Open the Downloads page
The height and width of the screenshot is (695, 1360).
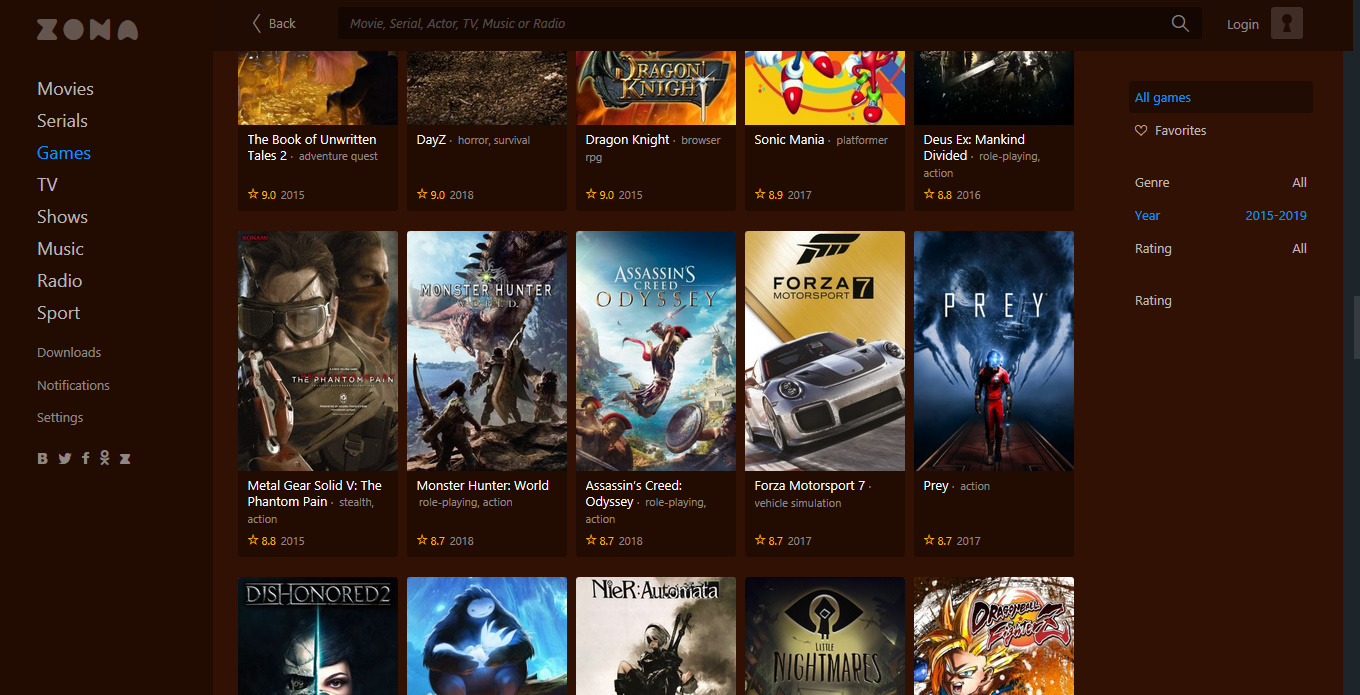[69, 352]
